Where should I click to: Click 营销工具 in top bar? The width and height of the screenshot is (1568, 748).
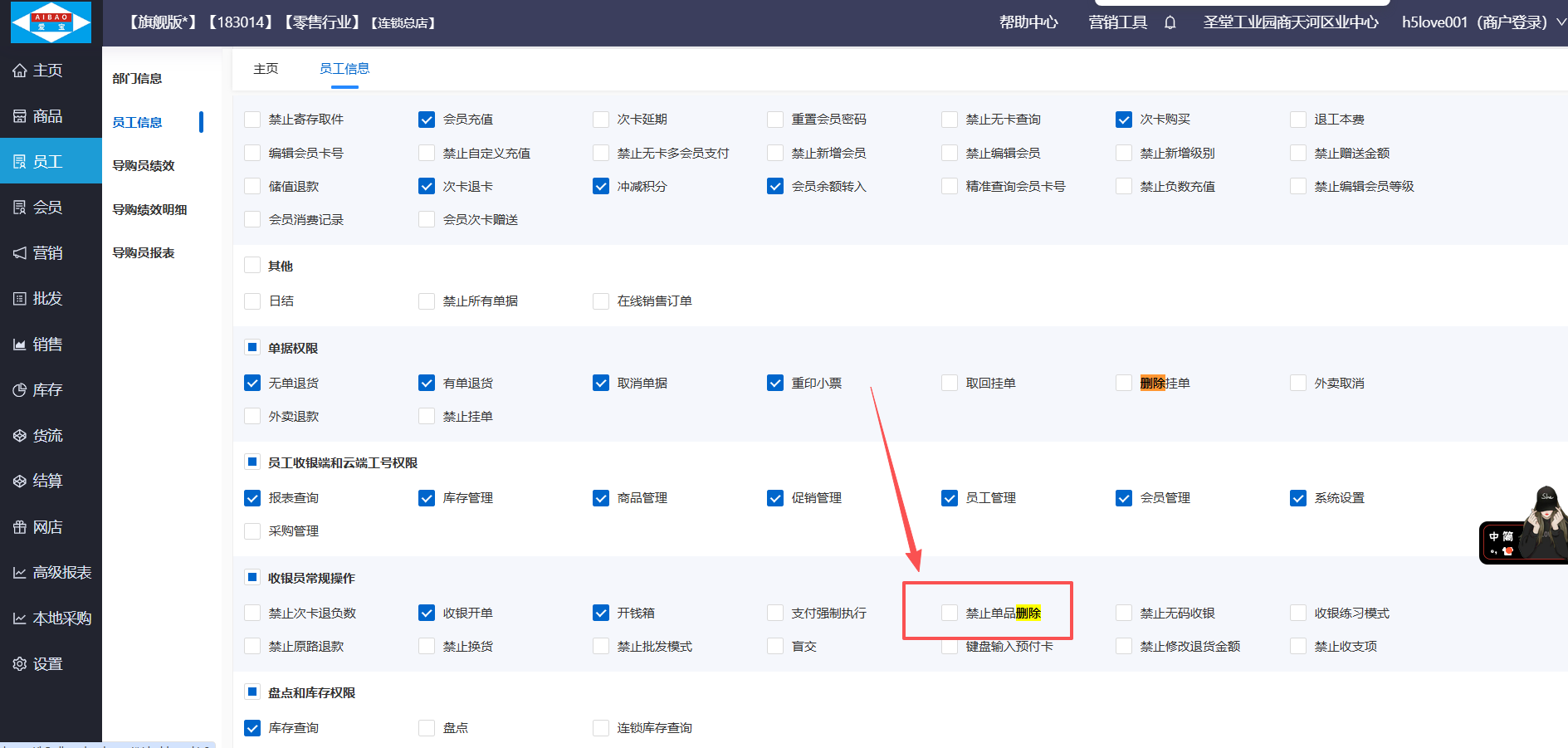click(x=1117, y=22)
